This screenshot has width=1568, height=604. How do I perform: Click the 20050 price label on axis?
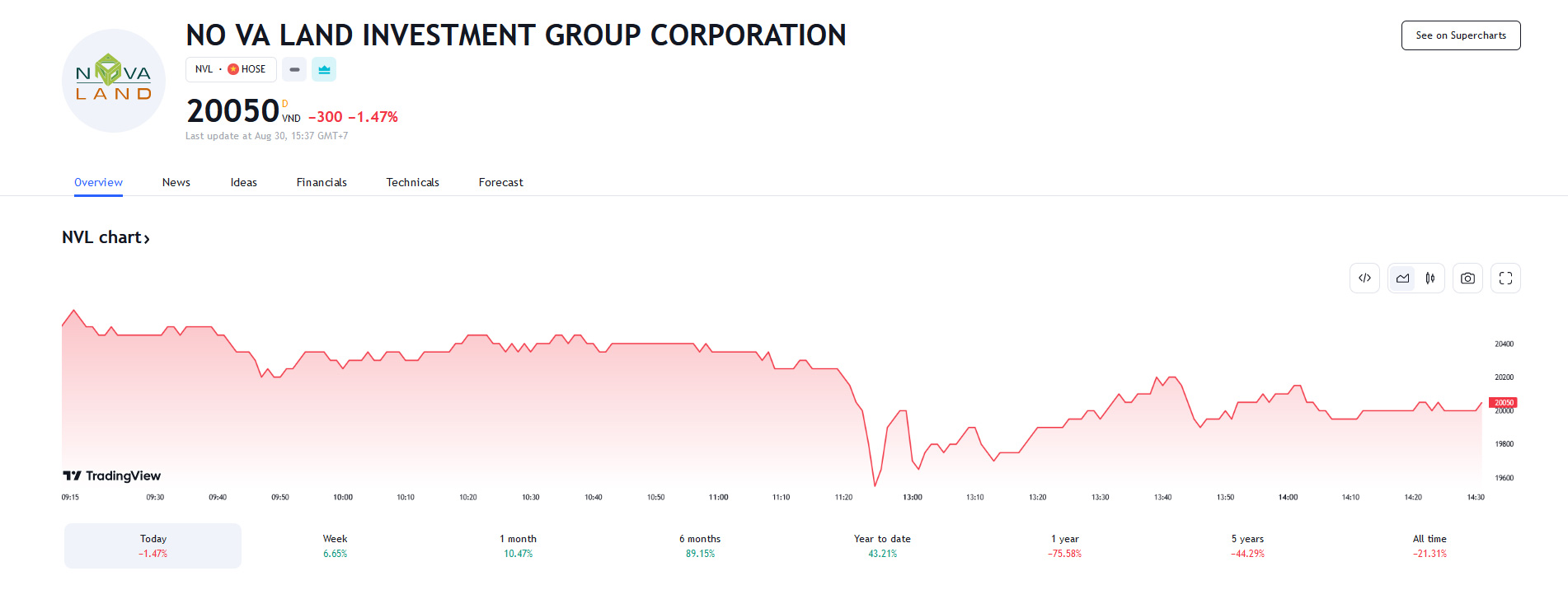click(1503, 403)
